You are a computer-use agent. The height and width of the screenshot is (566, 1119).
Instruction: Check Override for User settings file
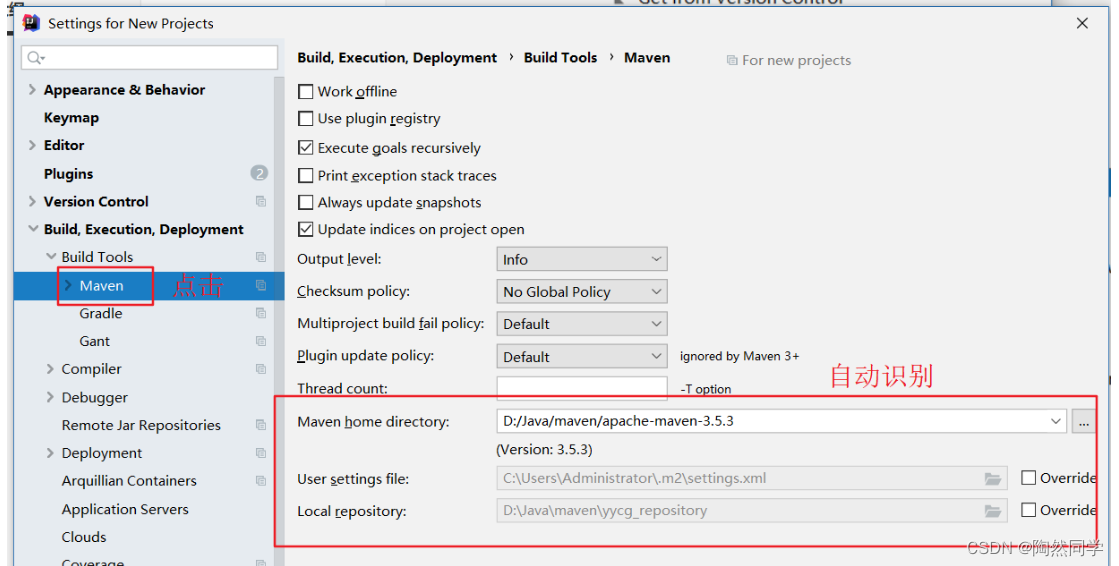click(1028, 477)
